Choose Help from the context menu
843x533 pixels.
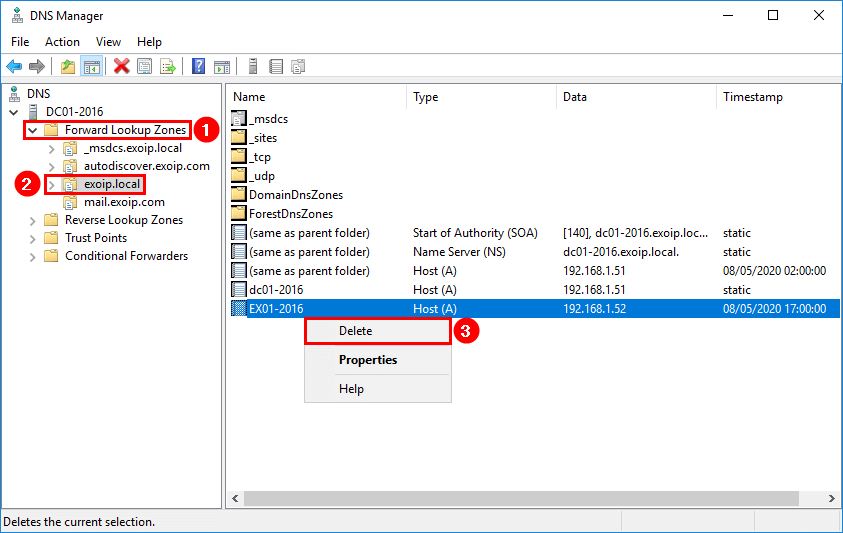click(377, 389)
